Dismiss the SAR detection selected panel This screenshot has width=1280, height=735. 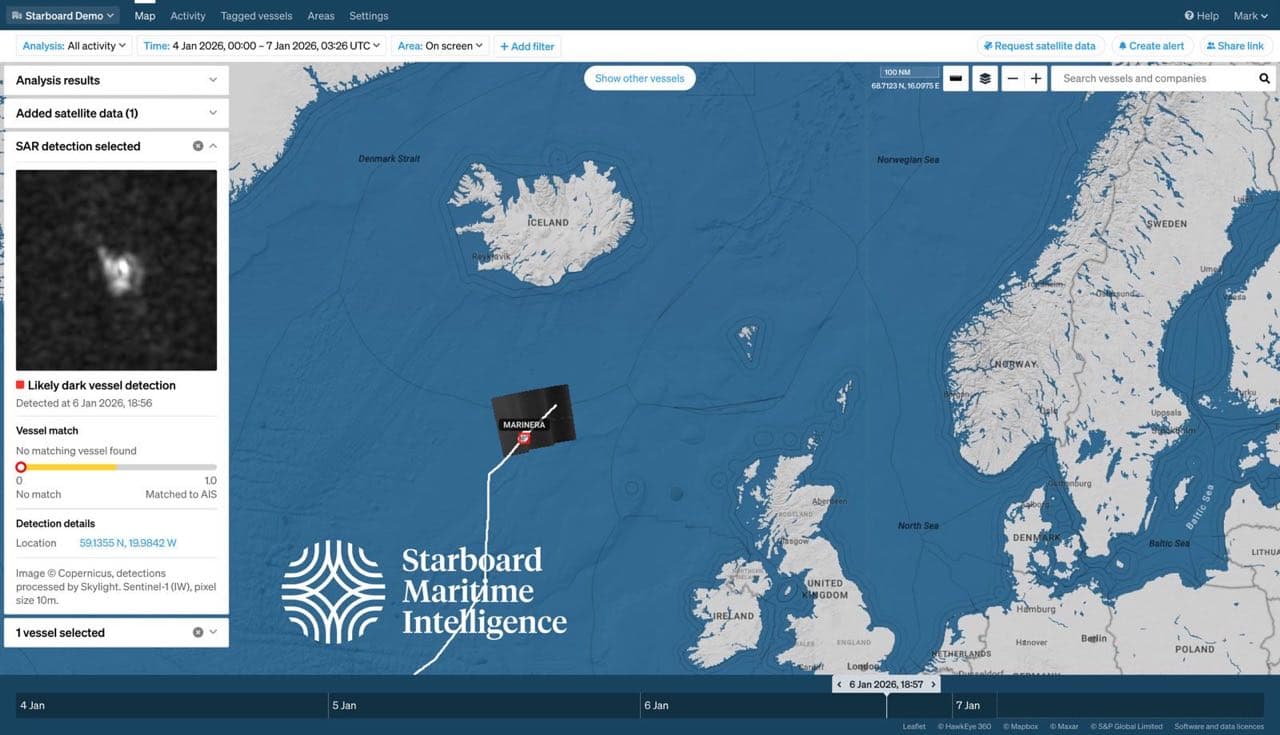click(198, 146)
